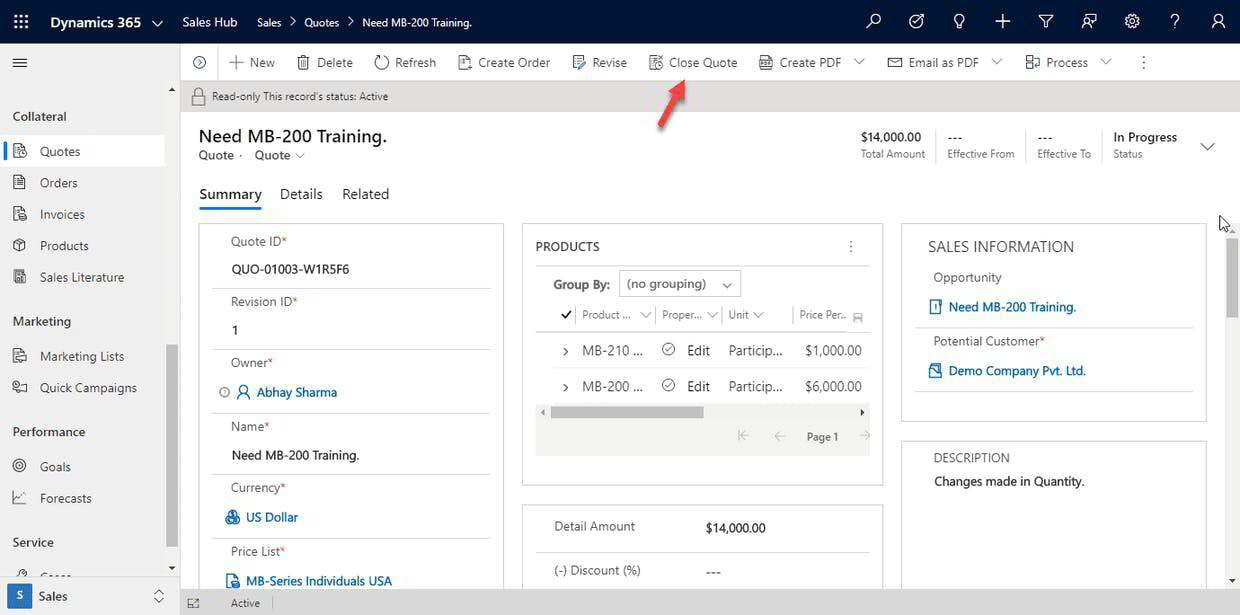Select all products with the header checkmark

(x=565, y=314)
